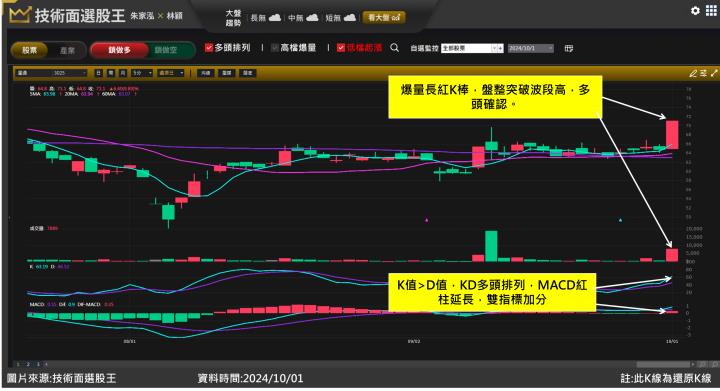Click first chart toolbar button after separator
720x391 pixels.
tap(206, 73)
